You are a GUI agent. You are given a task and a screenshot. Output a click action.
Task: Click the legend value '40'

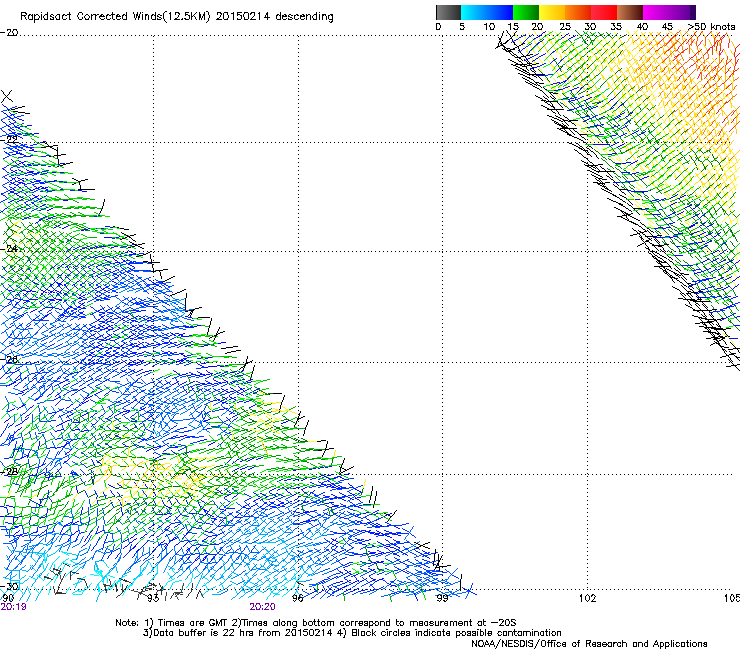pyautogui.click(x=642, y=27)
